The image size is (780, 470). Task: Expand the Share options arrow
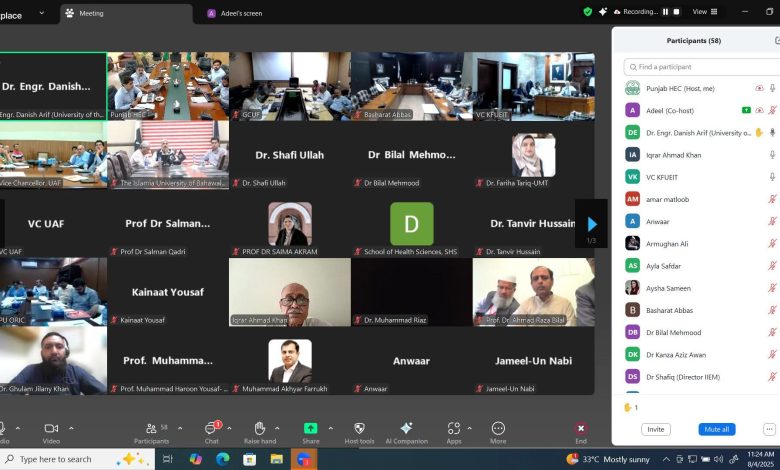click(x=331, y=428)
